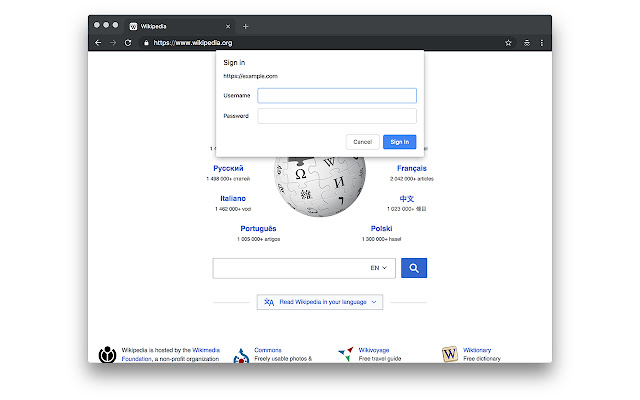Go back using the browser back arrow
Screen dimensions: 640x400
pos(98,42)
